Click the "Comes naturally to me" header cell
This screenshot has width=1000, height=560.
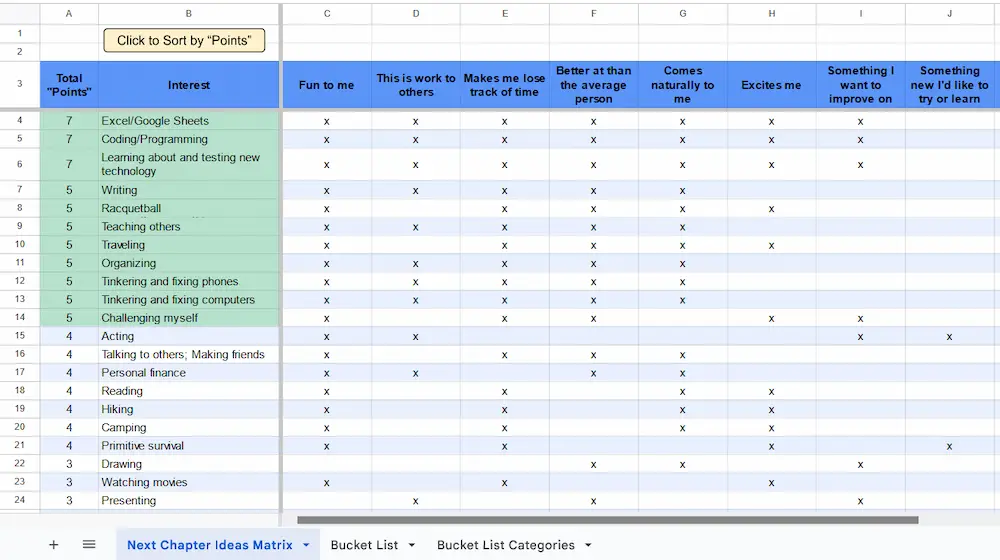click(x=682, y=85)
